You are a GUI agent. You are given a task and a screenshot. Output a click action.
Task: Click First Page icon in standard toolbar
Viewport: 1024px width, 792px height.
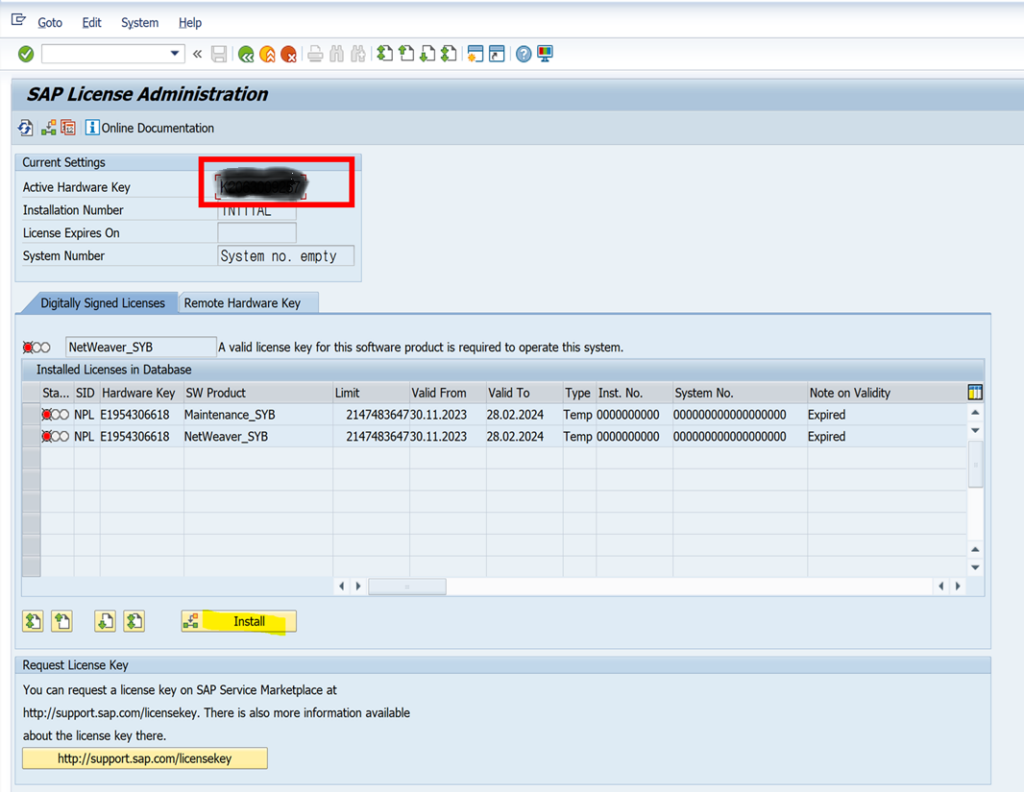pos(385,54)
